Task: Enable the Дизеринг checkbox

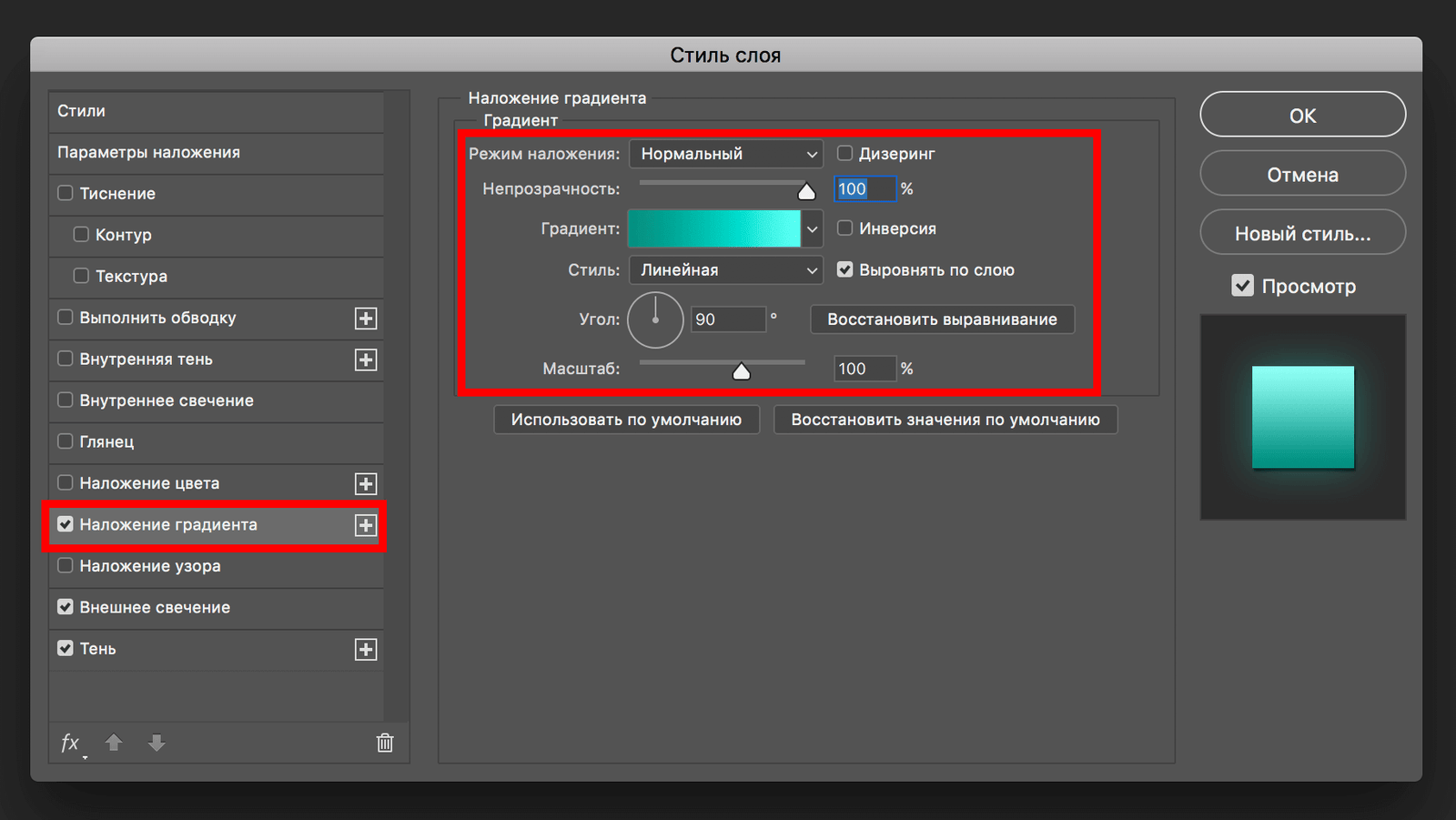Action: 845,154
